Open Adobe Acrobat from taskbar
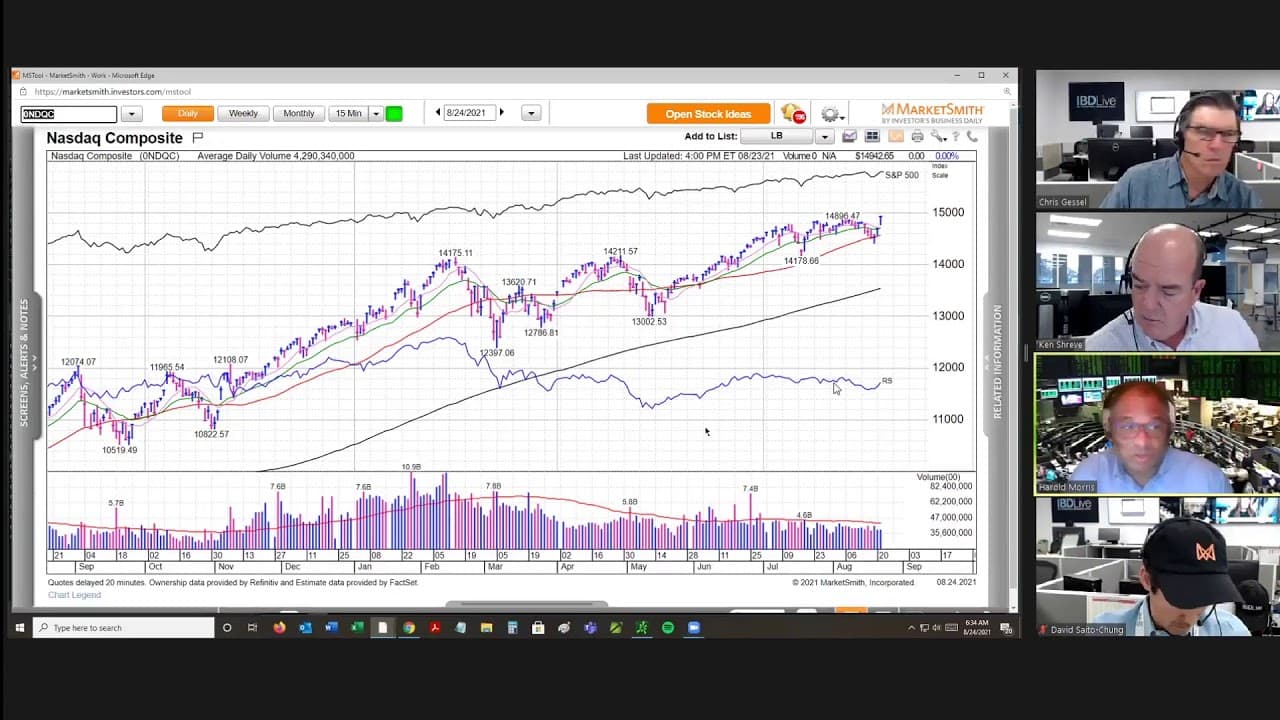1280x720 pixels. point(435,628)
